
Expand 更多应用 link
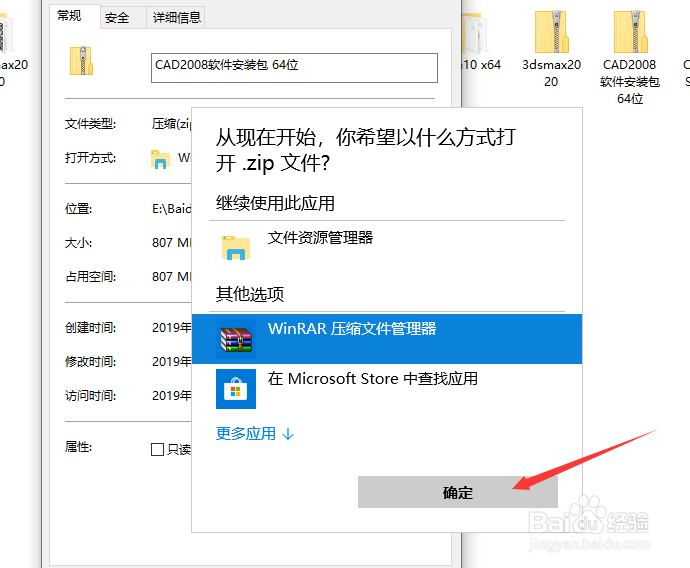pos(254,434)
